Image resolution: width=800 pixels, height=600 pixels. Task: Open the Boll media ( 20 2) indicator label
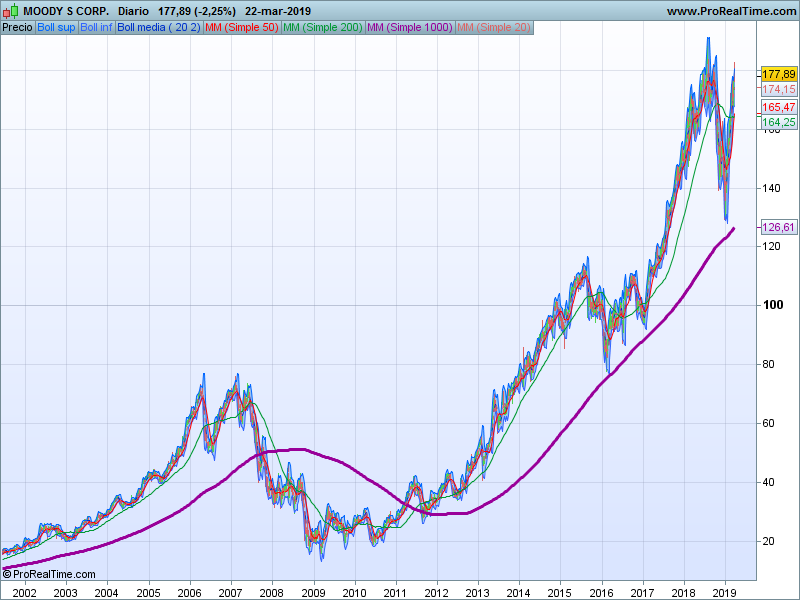pos(159,28)
